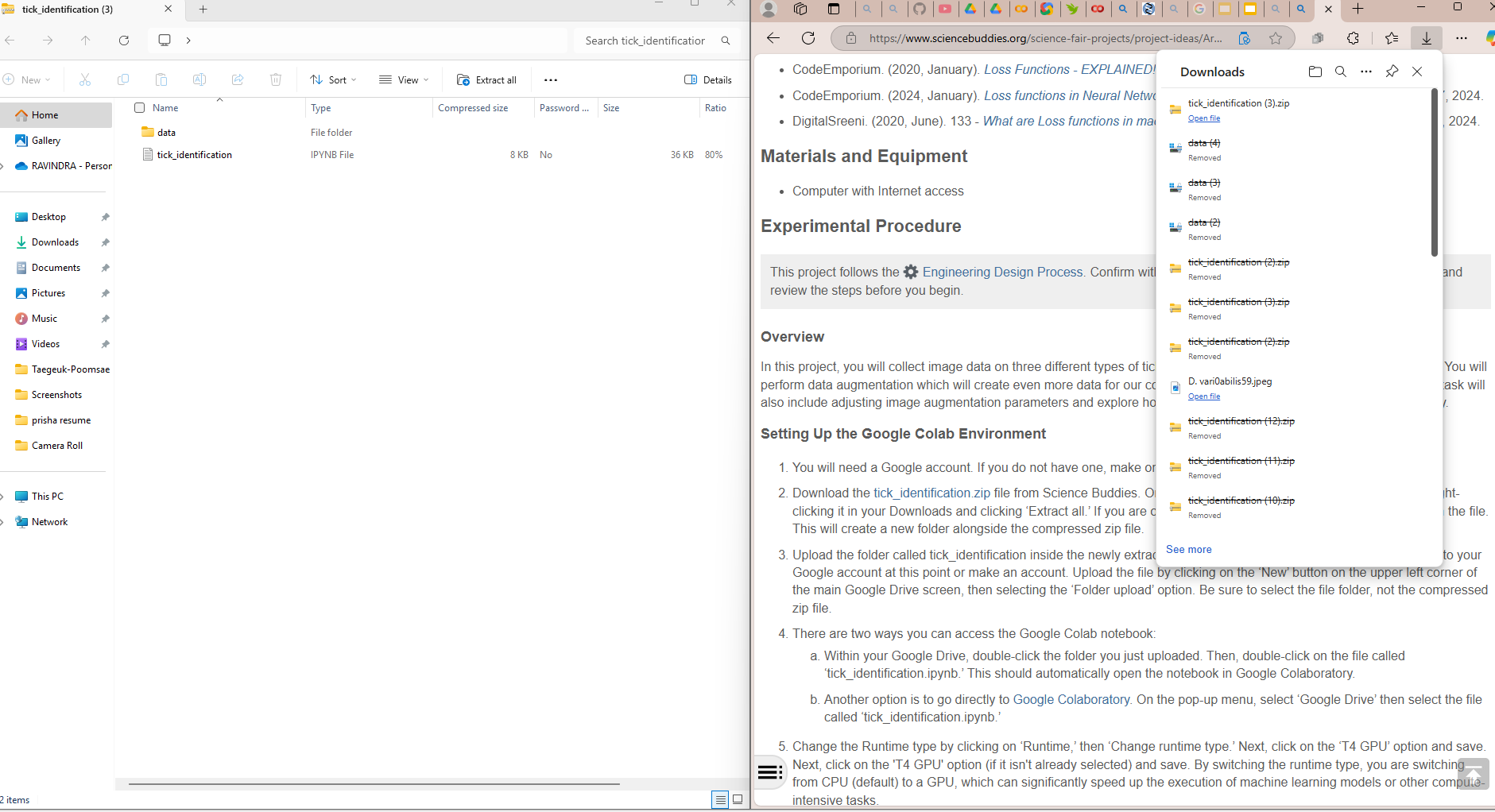This screenshot has height=812, width=1495.
Task: Open the See more ellipsis in Explorer toolbar
Action: [x=551, y=79]
